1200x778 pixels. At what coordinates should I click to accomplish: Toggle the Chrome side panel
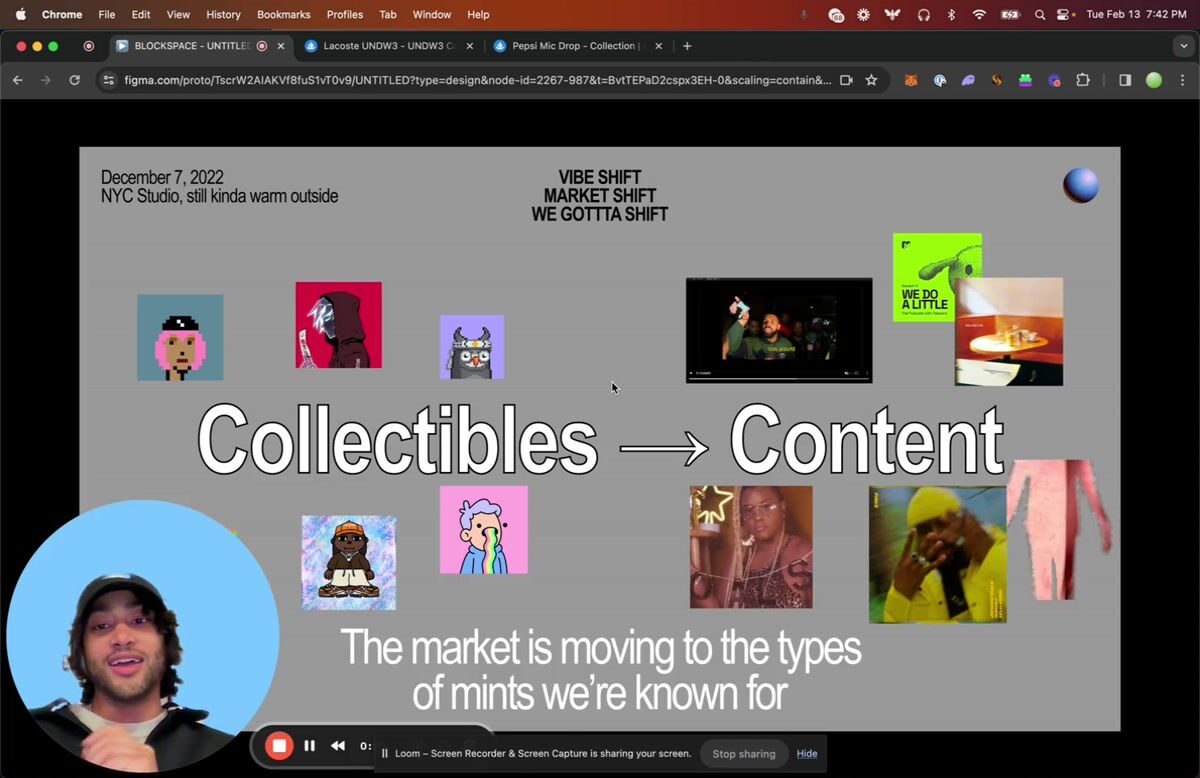1125,80
